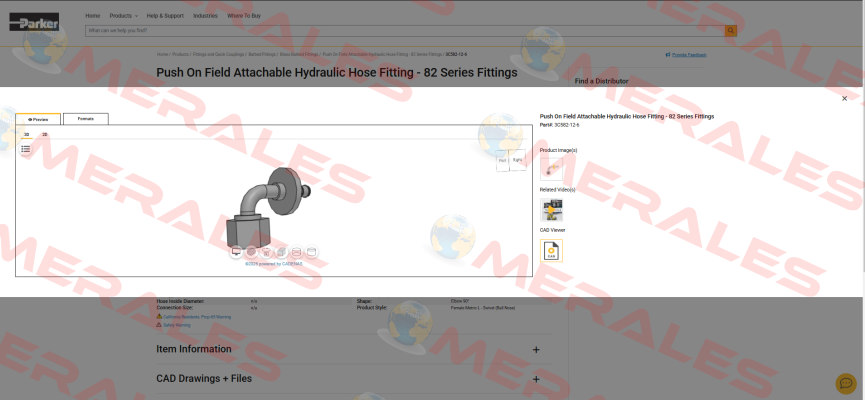865x400 pixels.
Task: Click the 'Female Metric L - Swivel' product style value
Action: (483, 308)
